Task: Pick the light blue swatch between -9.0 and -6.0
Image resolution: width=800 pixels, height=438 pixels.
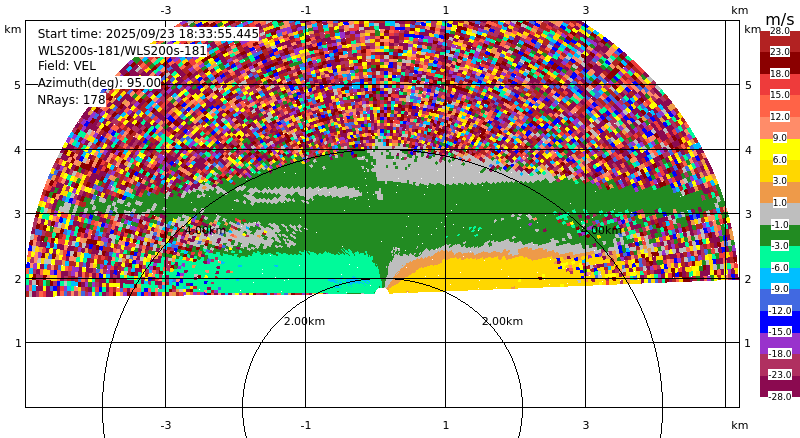Action: [x=780, y=278]
